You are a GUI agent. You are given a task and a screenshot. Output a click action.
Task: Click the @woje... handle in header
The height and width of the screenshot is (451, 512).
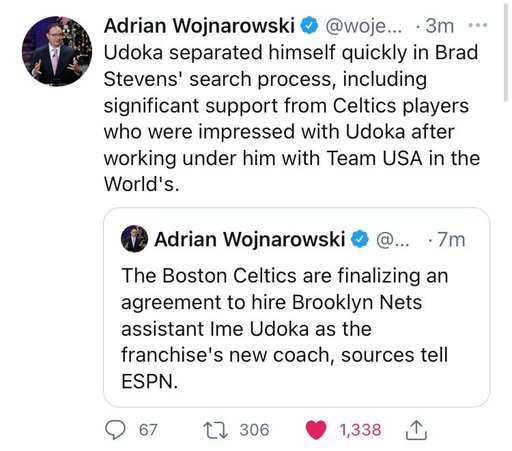(x=364, y=26)
